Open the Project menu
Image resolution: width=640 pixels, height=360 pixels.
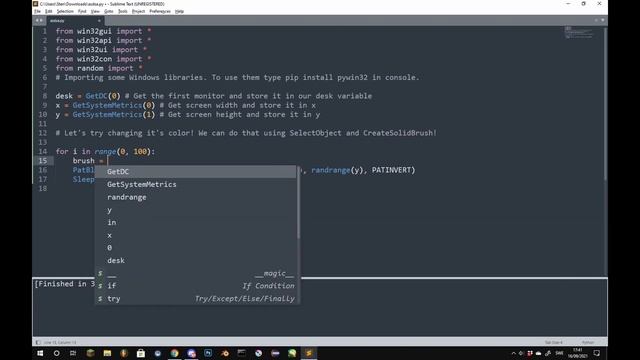click(138, 11)
